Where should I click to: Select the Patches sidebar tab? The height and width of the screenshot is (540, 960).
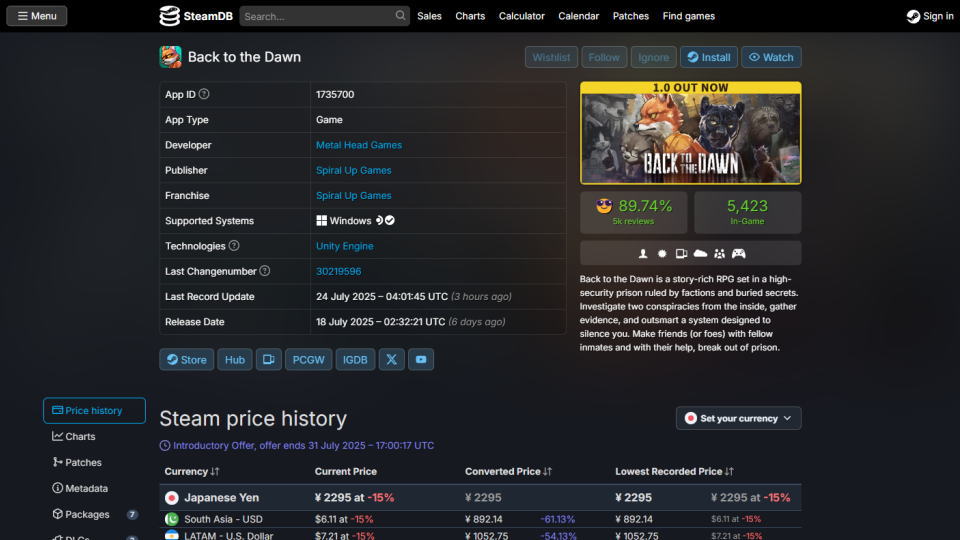click(x=94, y=462)
